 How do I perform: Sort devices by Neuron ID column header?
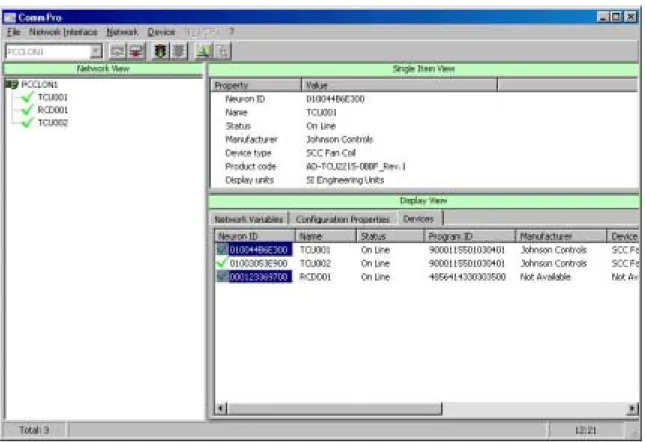[255, 236]
